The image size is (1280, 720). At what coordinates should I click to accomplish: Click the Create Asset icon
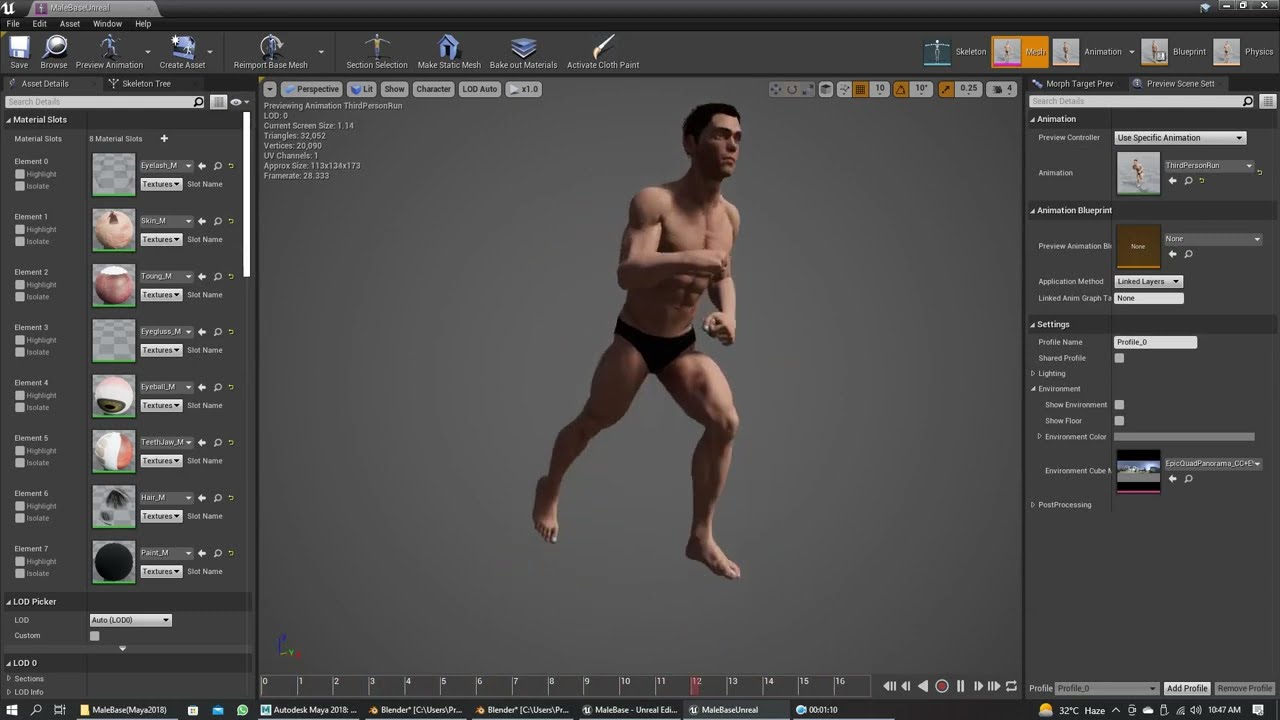click(x=182, y=52)
